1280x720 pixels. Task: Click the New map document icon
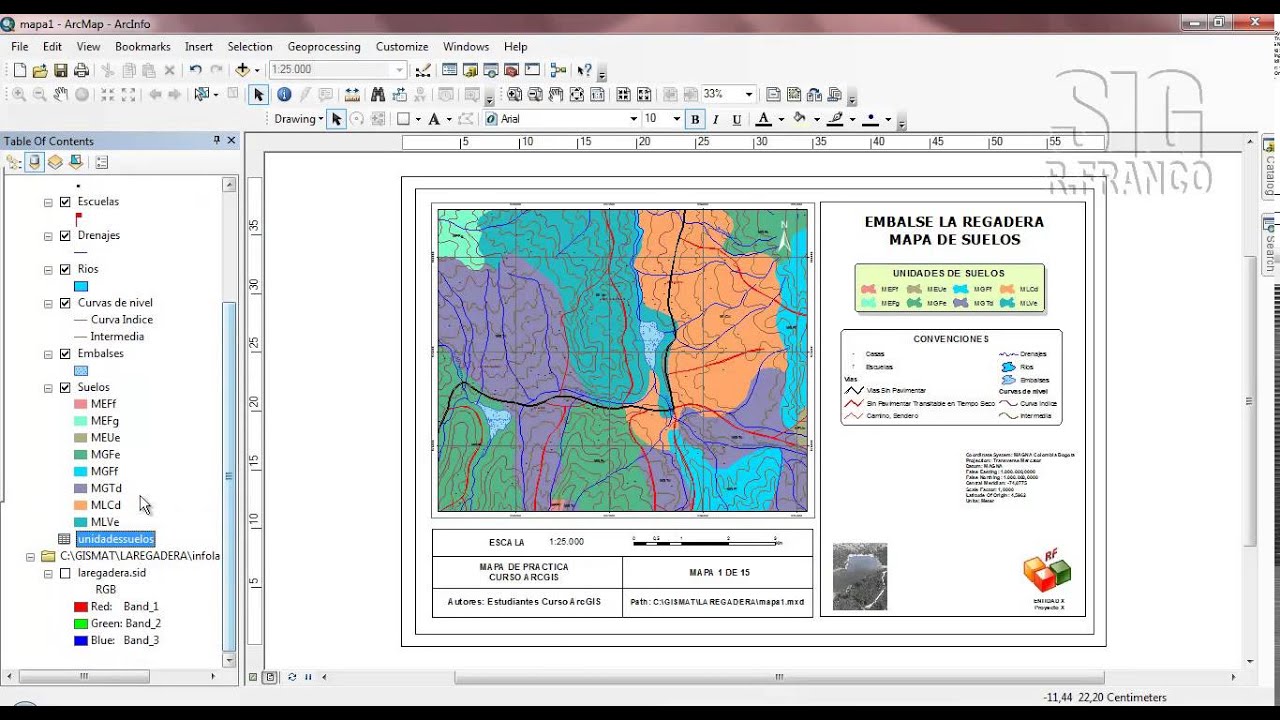(x=19, y=70)
